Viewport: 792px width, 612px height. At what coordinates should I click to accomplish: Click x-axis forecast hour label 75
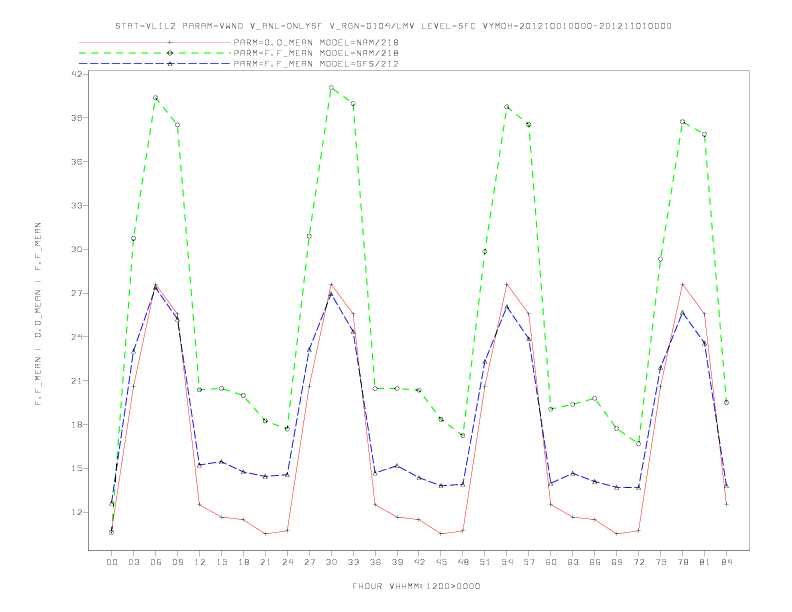point(661,562)
